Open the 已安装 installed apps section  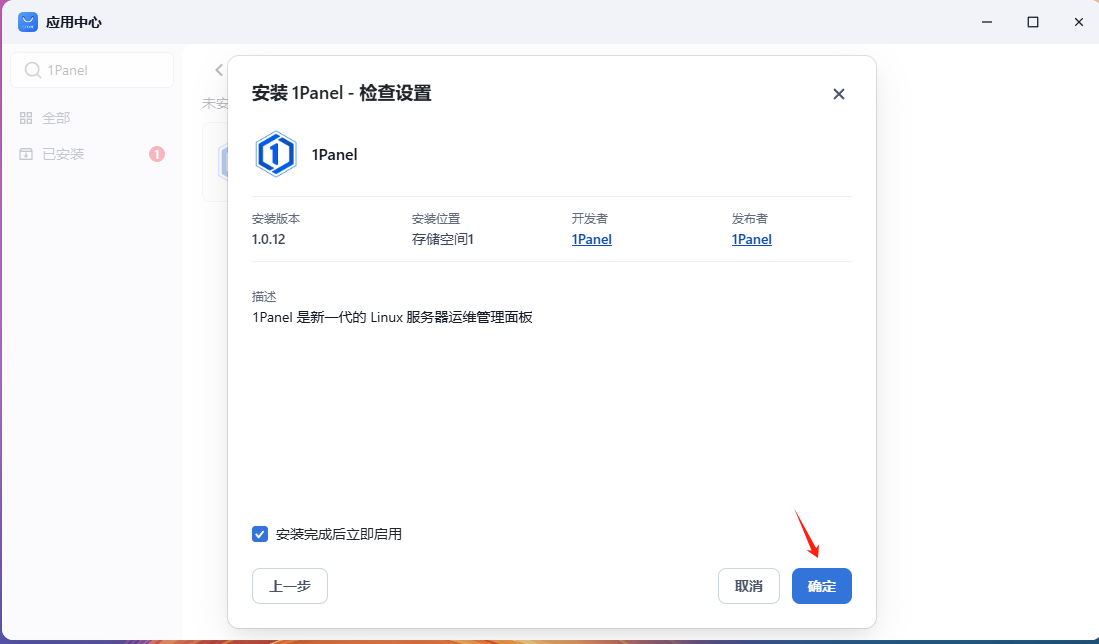coord(92,154)
